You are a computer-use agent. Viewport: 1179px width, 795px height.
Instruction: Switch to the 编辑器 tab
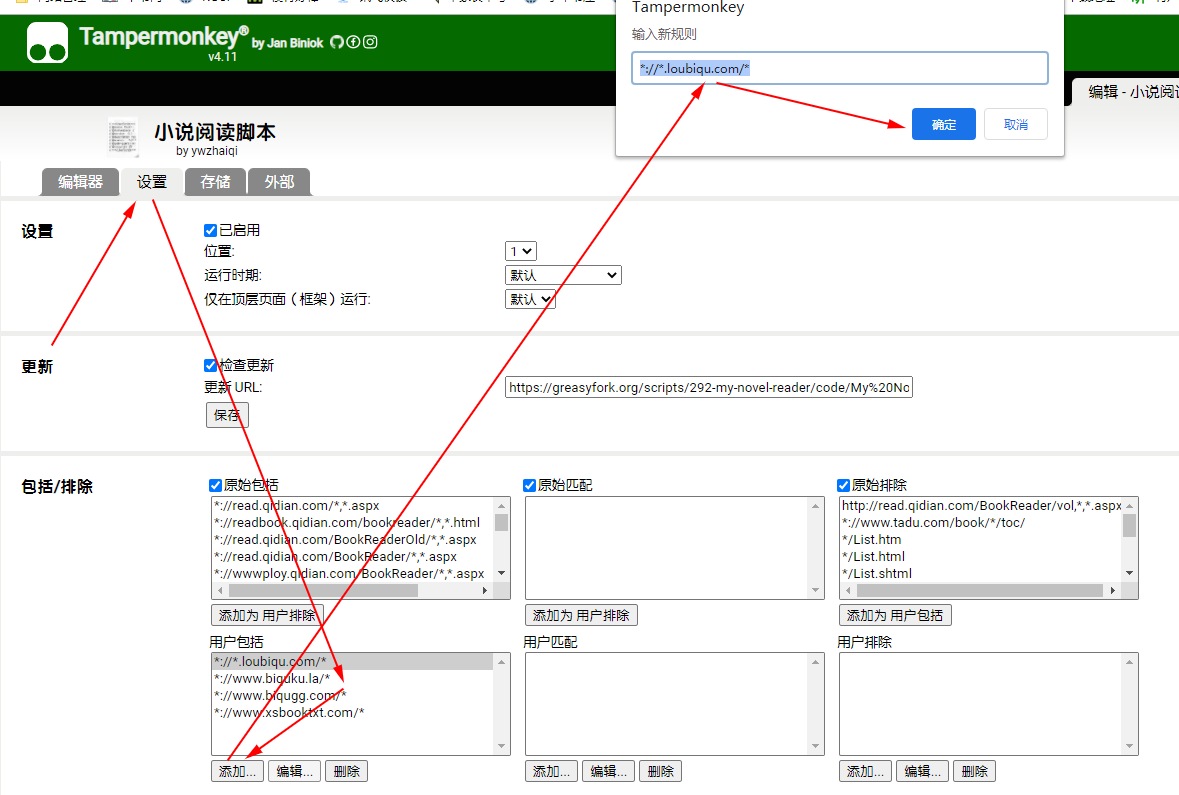(80, 182)
